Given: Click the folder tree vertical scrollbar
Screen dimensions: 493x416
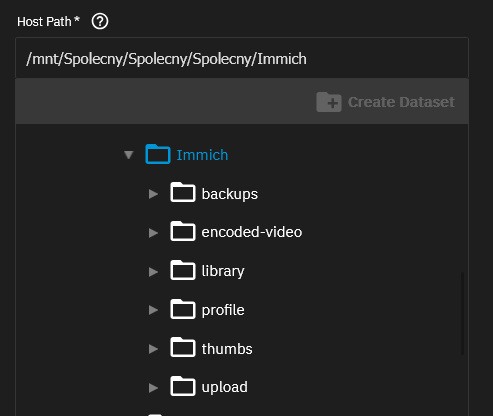Looking at the screenshot, I should coord(462,313).
